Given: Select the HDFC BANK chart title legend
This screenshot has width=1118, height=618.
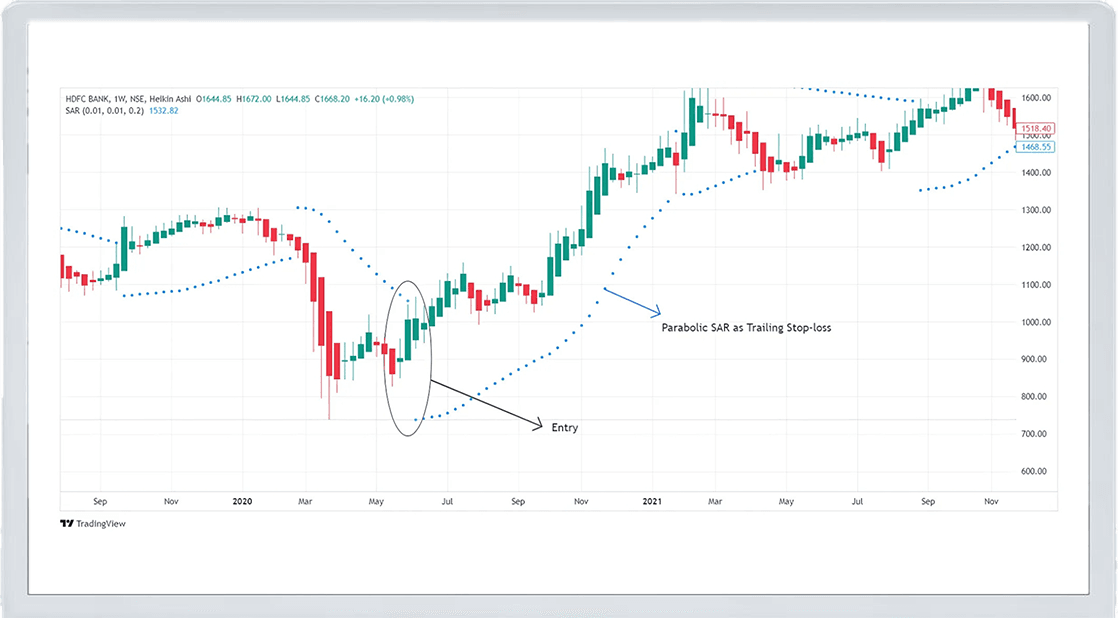Looking at the screenshot, I should click(127, 99).
